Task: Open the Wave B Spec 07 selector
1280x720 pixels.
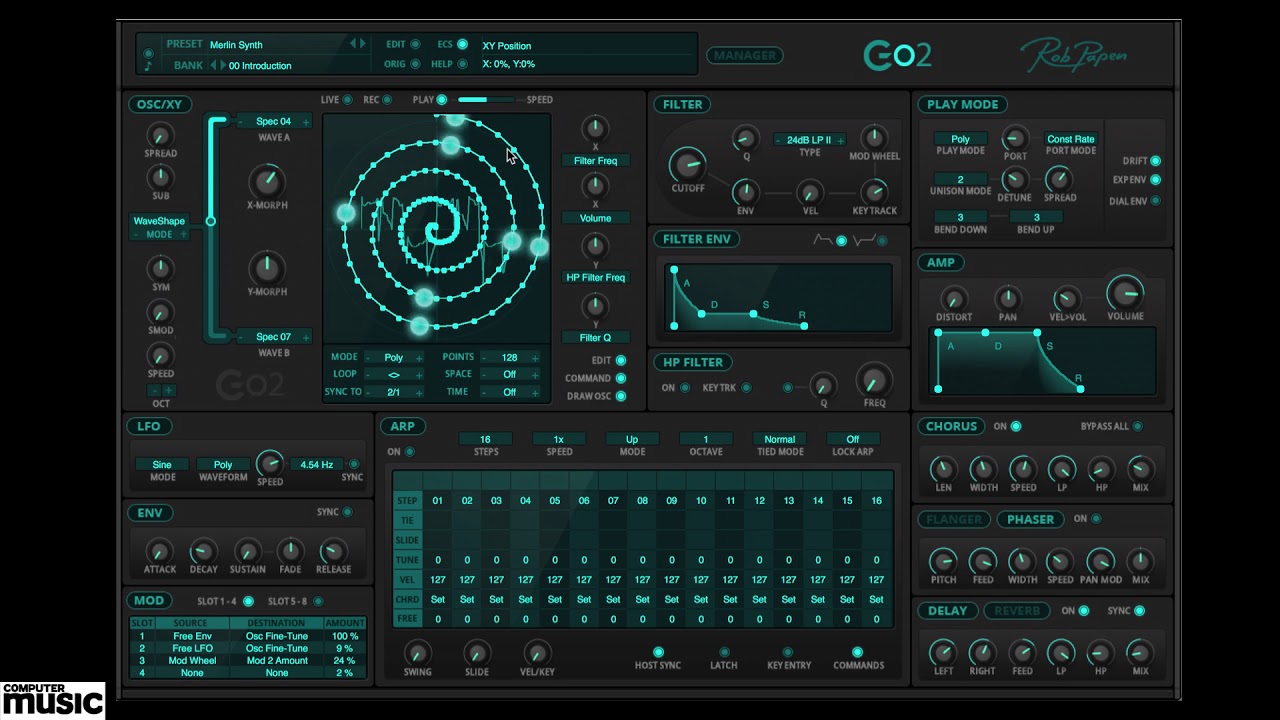Action: [x=274, y=337]
